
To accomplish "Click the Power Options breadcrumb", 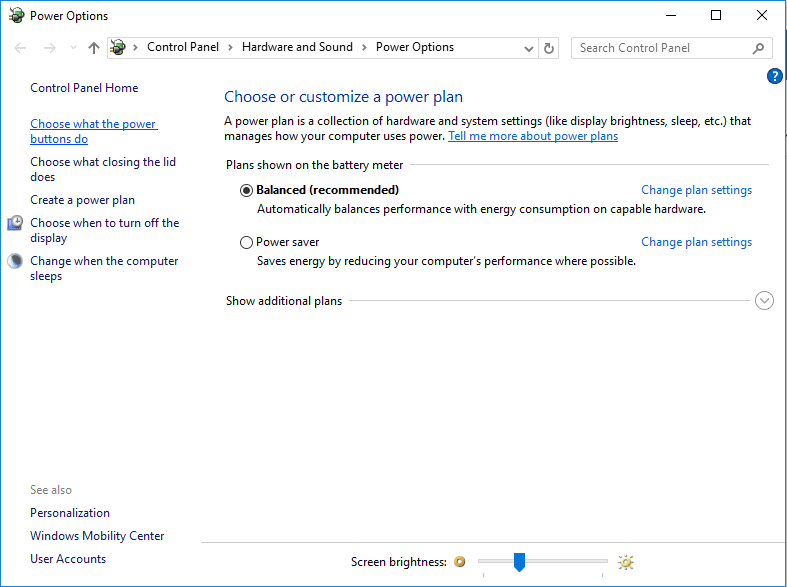I will click(415, 47).
